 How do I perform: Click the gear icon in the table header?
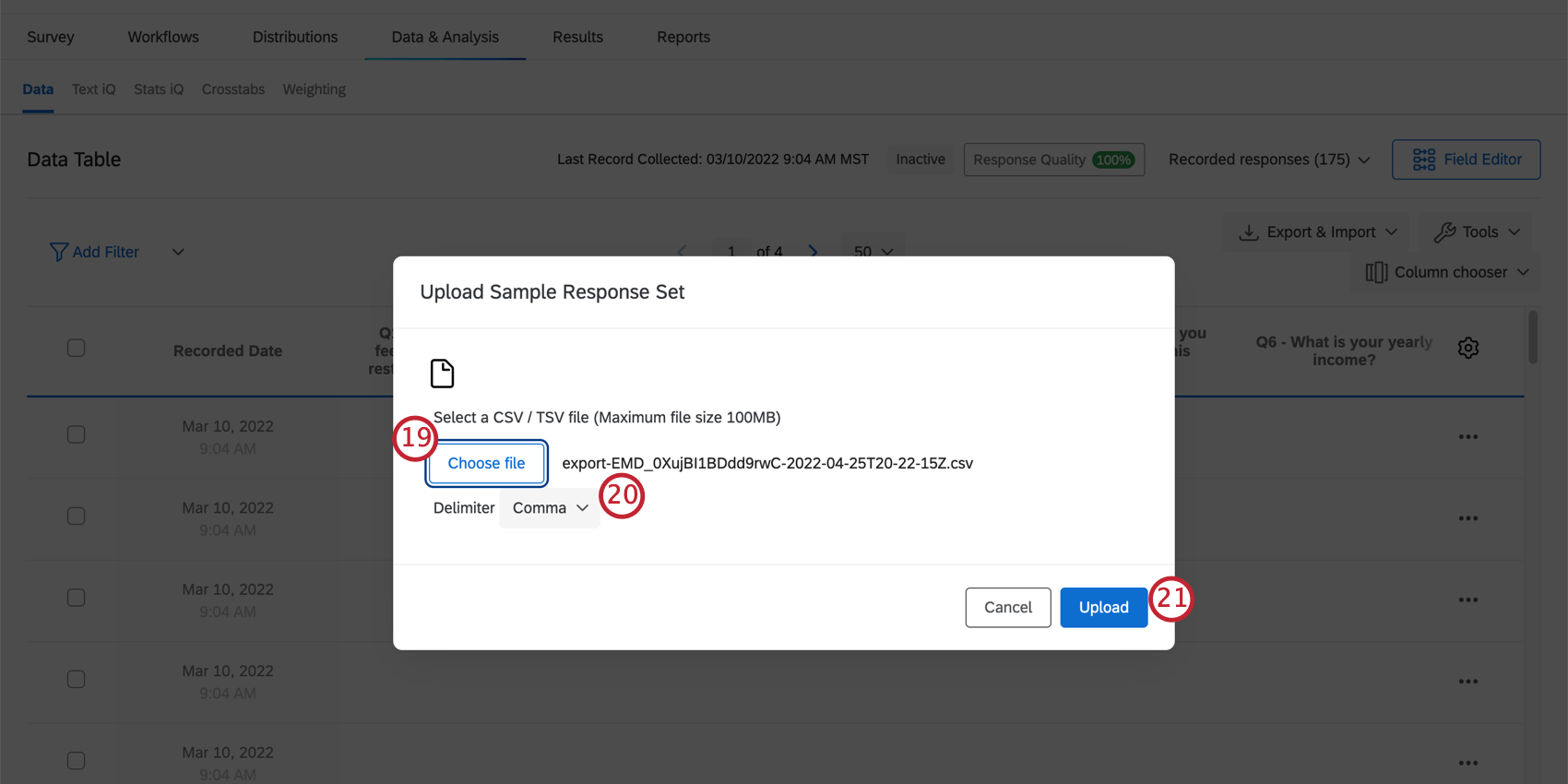pos(1468,348)
